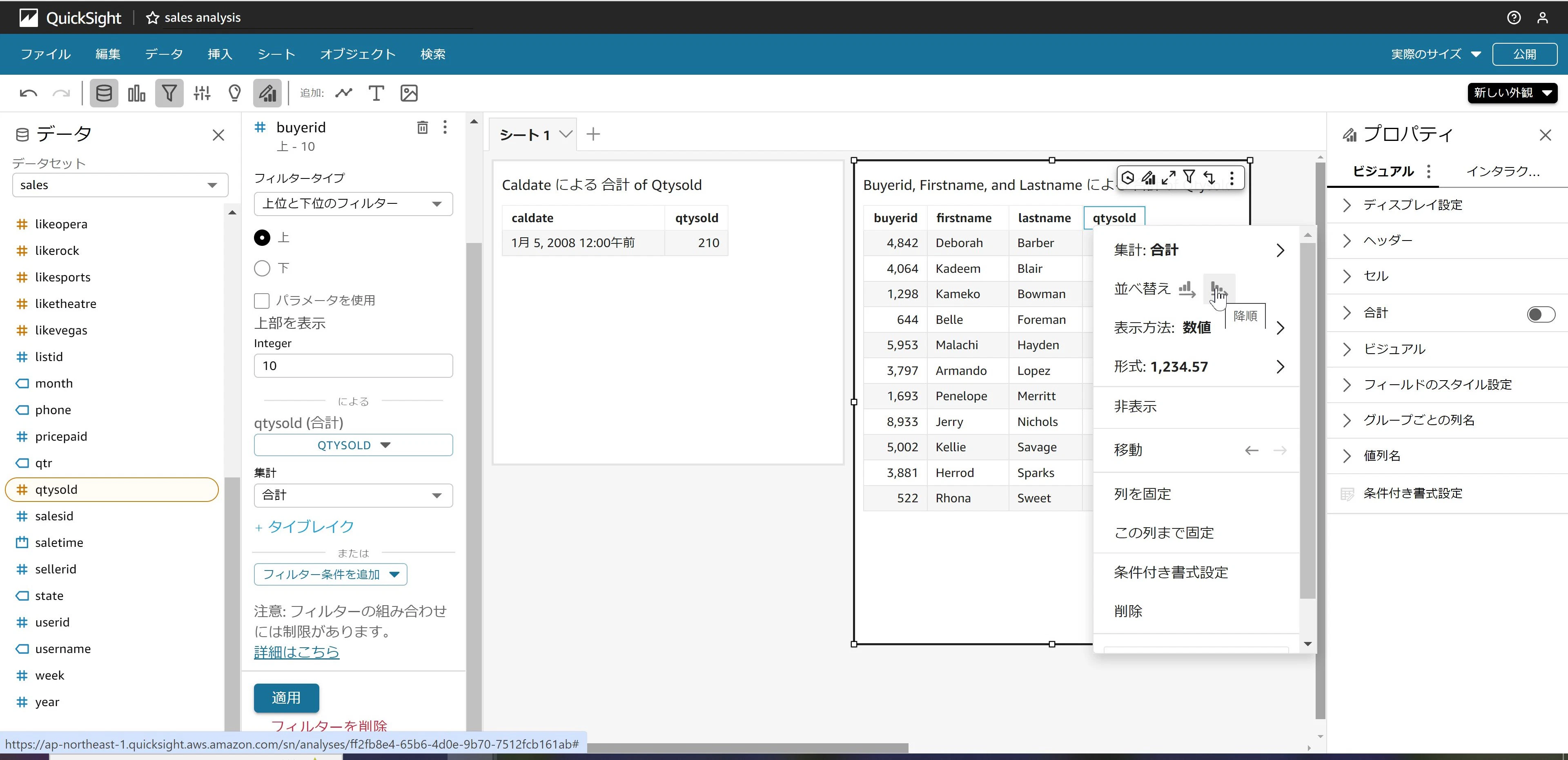The width and height of the screenshot is (1568, 760).
Task: Open the help question mark icon
Action: click(x=1513, y=18)
